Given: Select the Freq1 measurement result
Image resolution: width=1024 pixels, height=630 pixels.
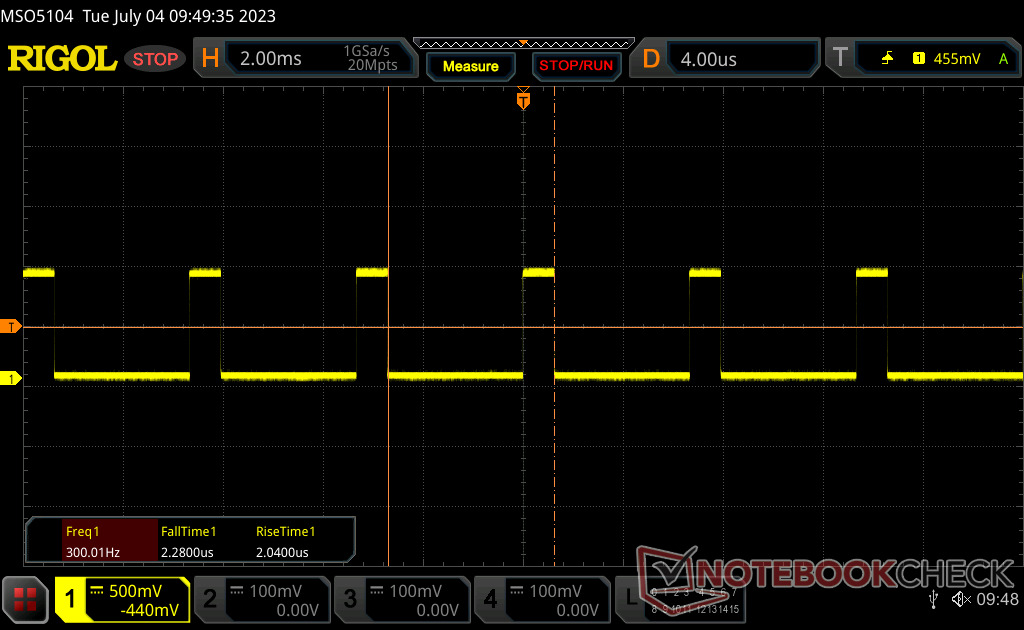Looking at the screenshot, I should pos(92,542).
